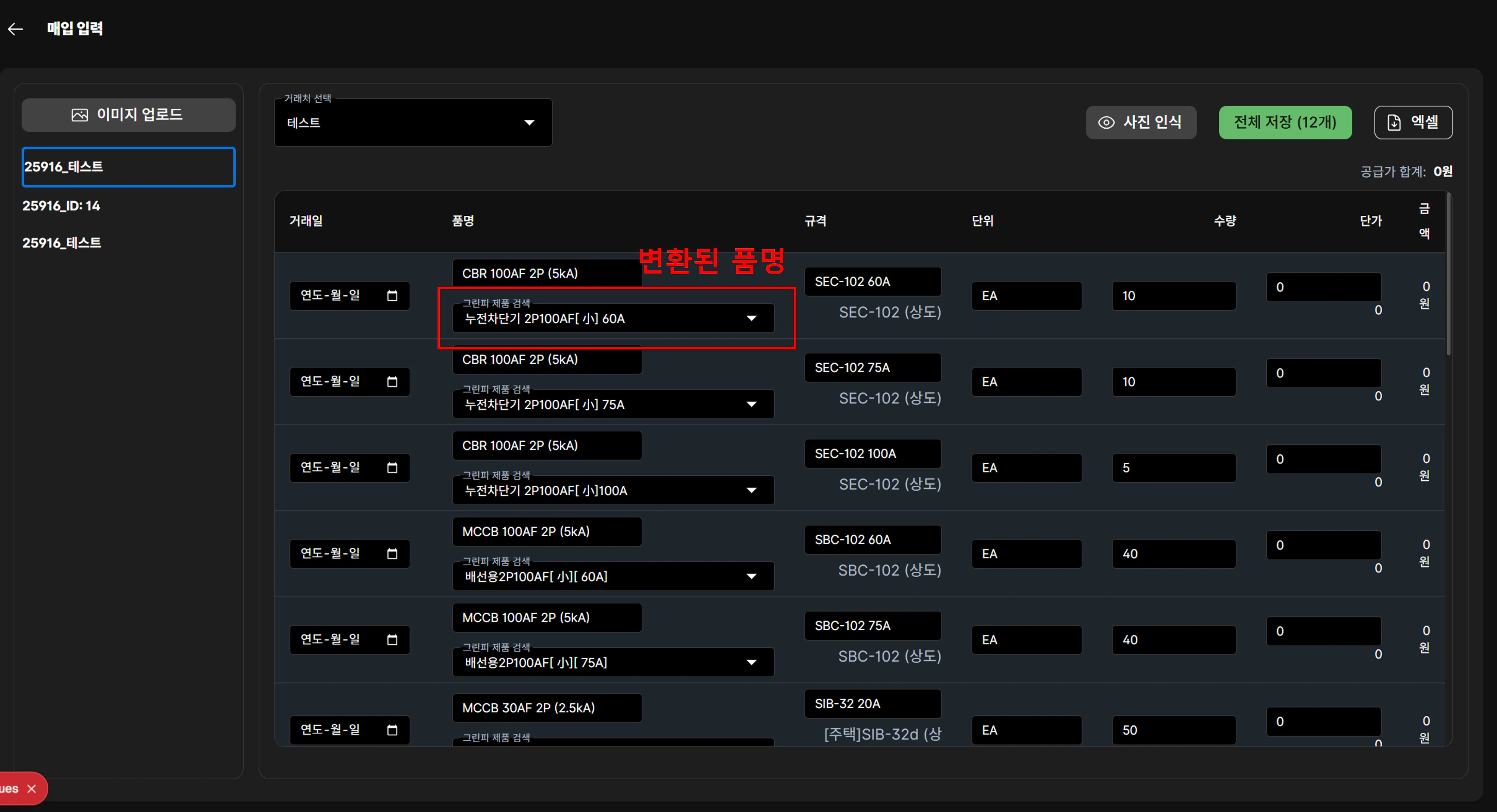This screenshot has height=812, width=1497.
Task: Click the download icon on 엑셀 button
Action: click(1394, 123)
